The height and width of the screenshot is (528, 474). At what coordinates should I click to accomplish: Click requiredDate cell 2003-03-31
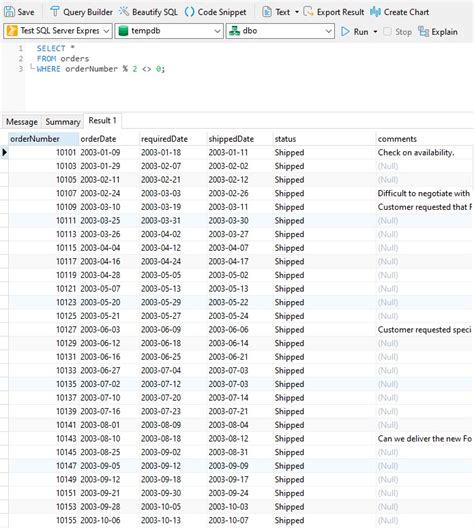click(x=173, y=221)
